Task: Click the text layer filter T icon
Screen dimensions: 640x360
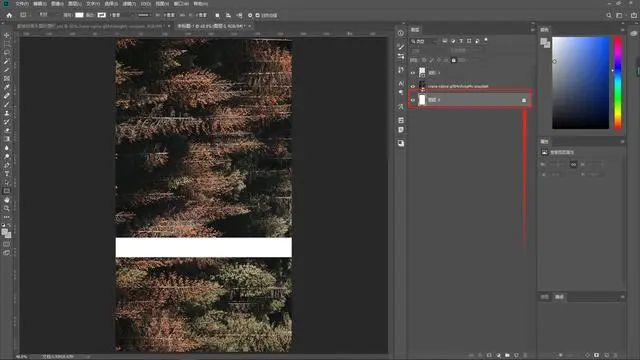Action: [461, 41]
